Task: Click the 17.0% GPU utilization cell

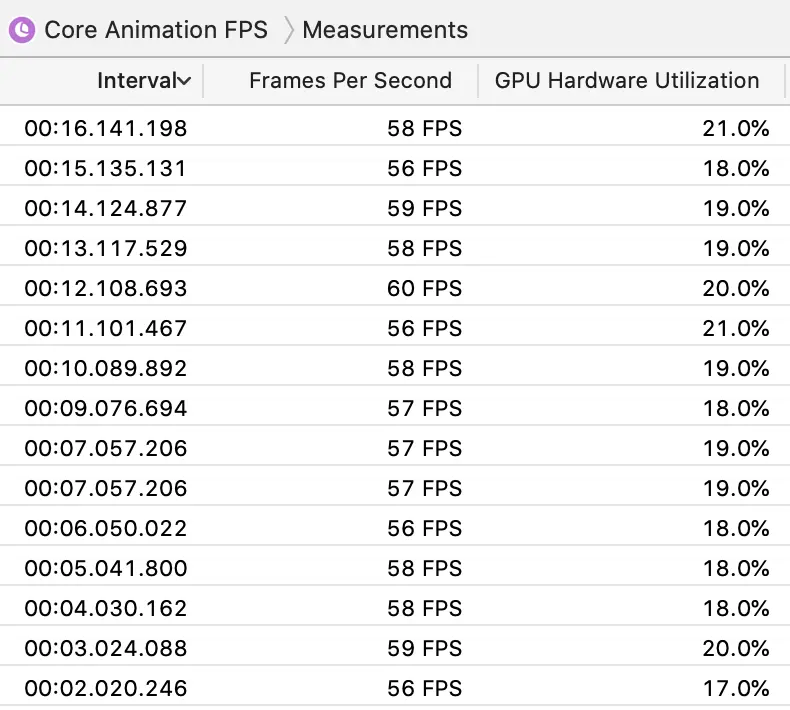Action: click(x=736, y=688)
